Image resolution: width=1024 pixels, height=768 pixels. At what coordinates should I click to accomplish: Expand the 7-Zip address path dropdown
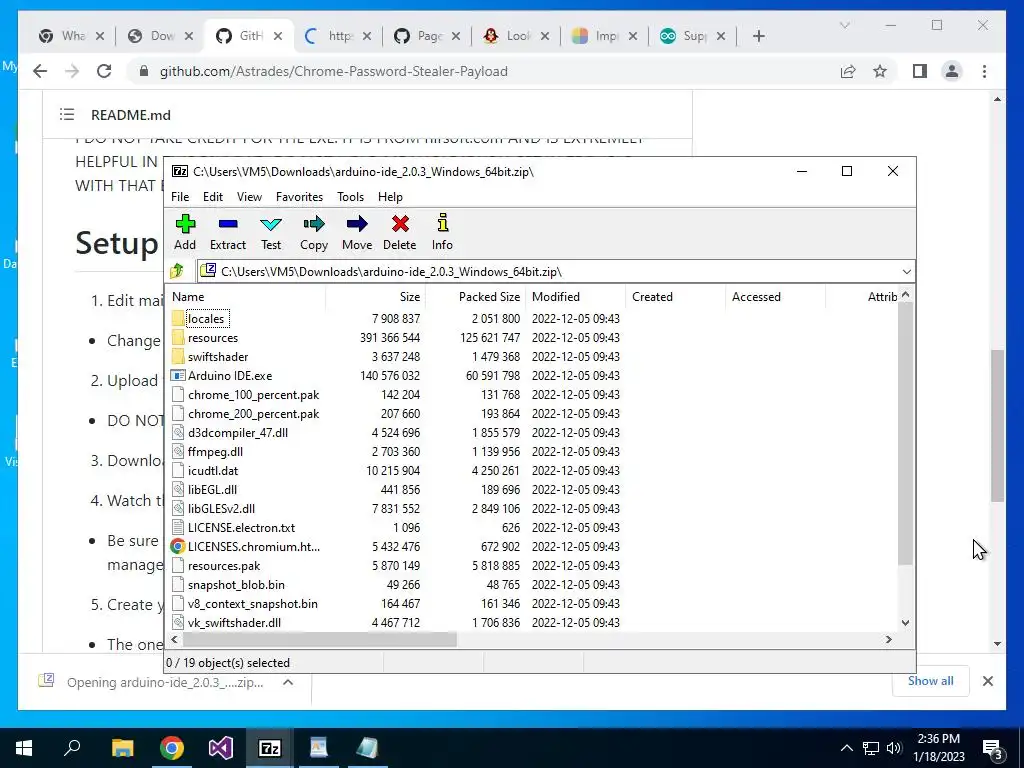906,272
